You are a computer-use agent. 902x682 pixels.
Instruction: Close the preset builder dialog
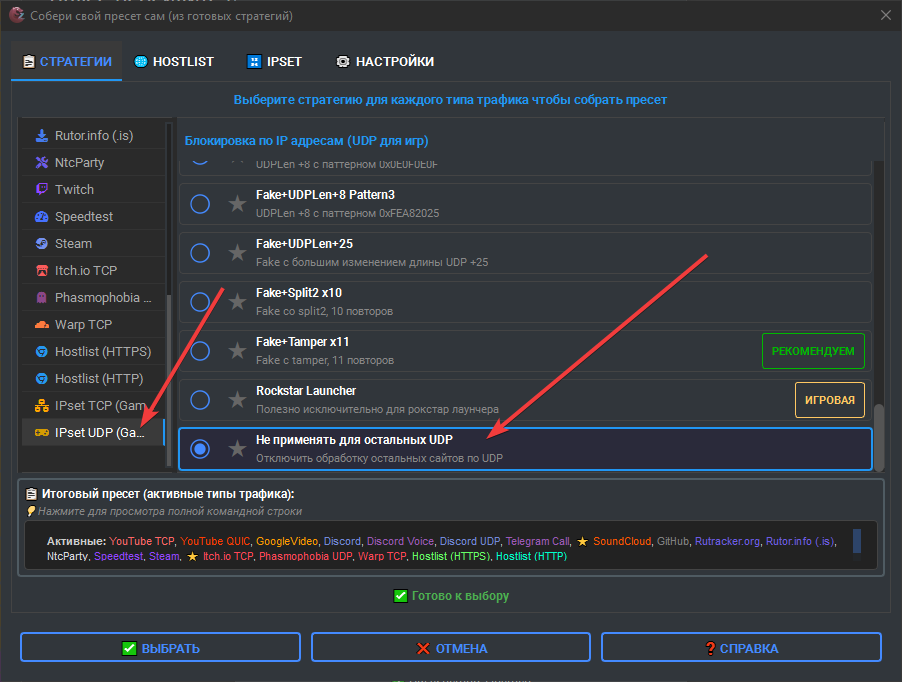click(886, 16)
